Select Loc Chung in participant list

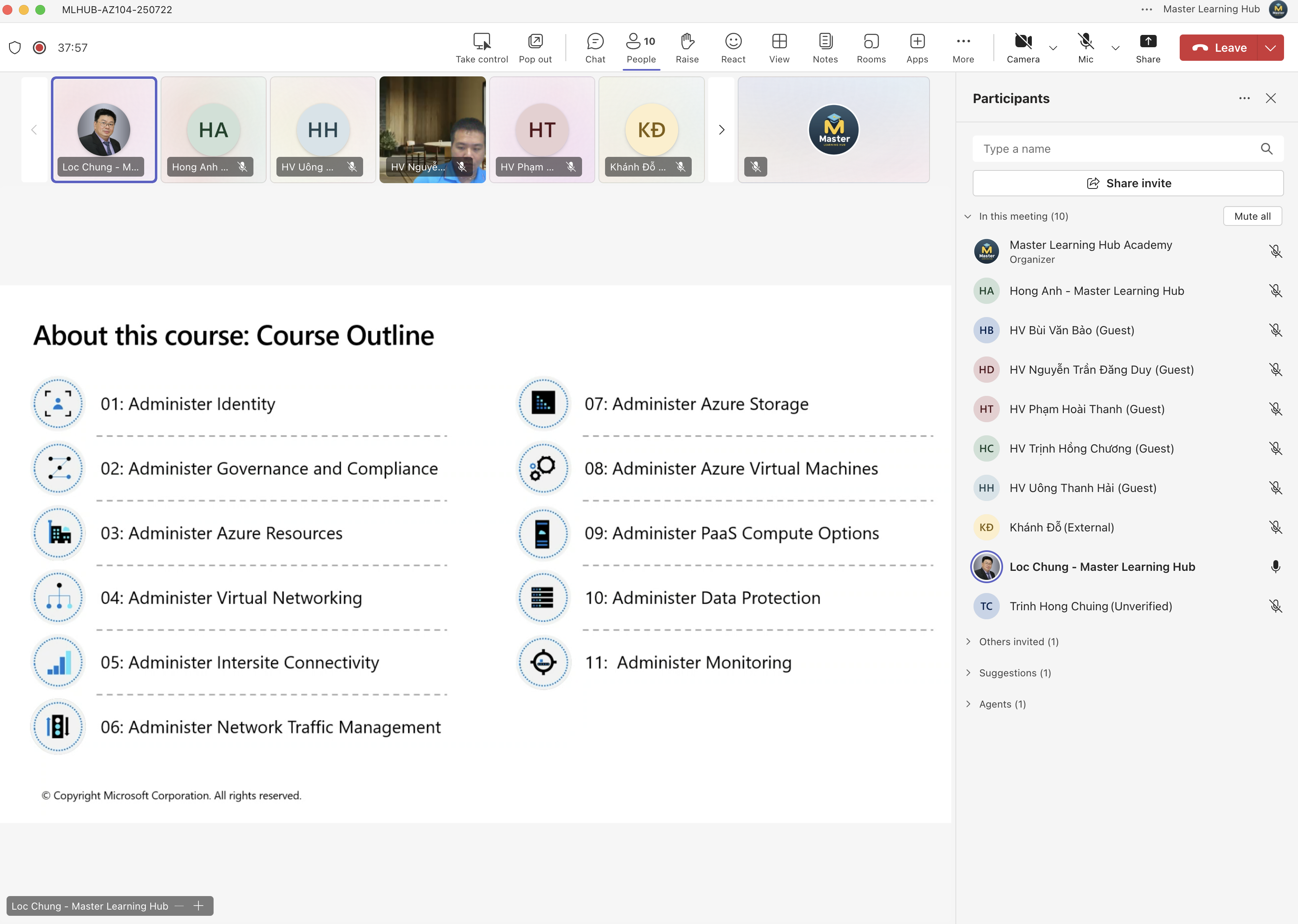(1127, 567)
